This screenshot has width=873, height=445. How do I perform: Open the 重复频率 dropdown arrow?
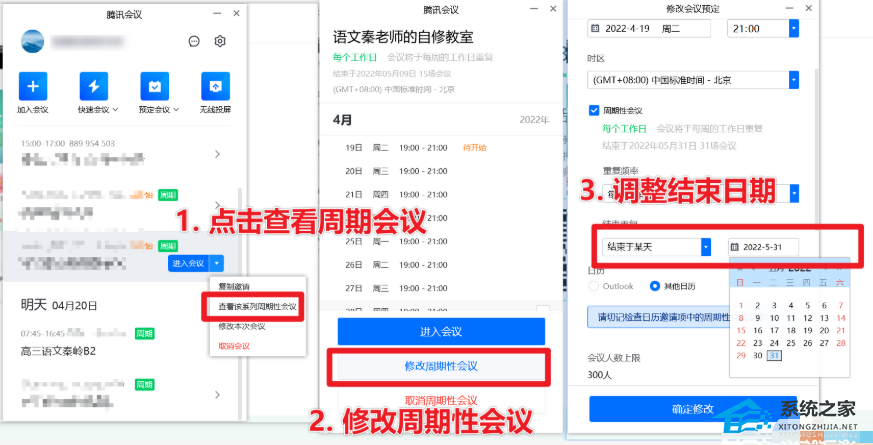794,193
